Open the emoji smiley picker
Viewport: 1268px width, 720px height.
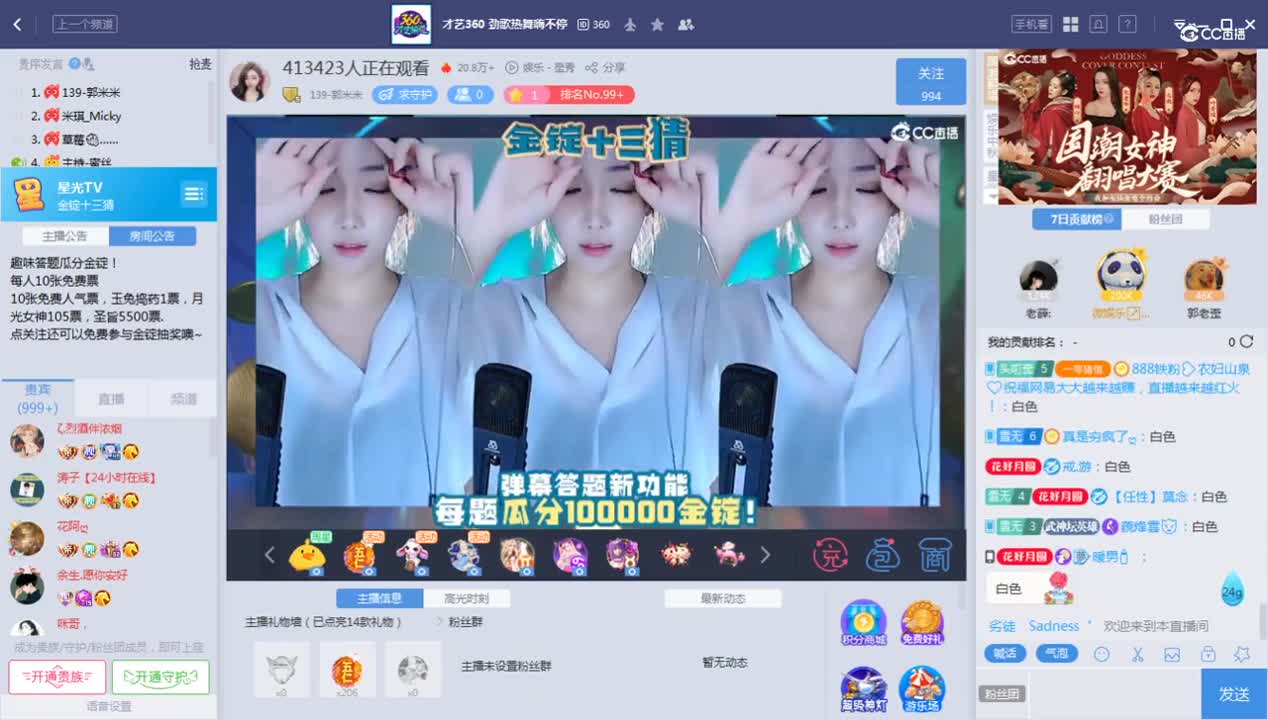(1102, 654)
